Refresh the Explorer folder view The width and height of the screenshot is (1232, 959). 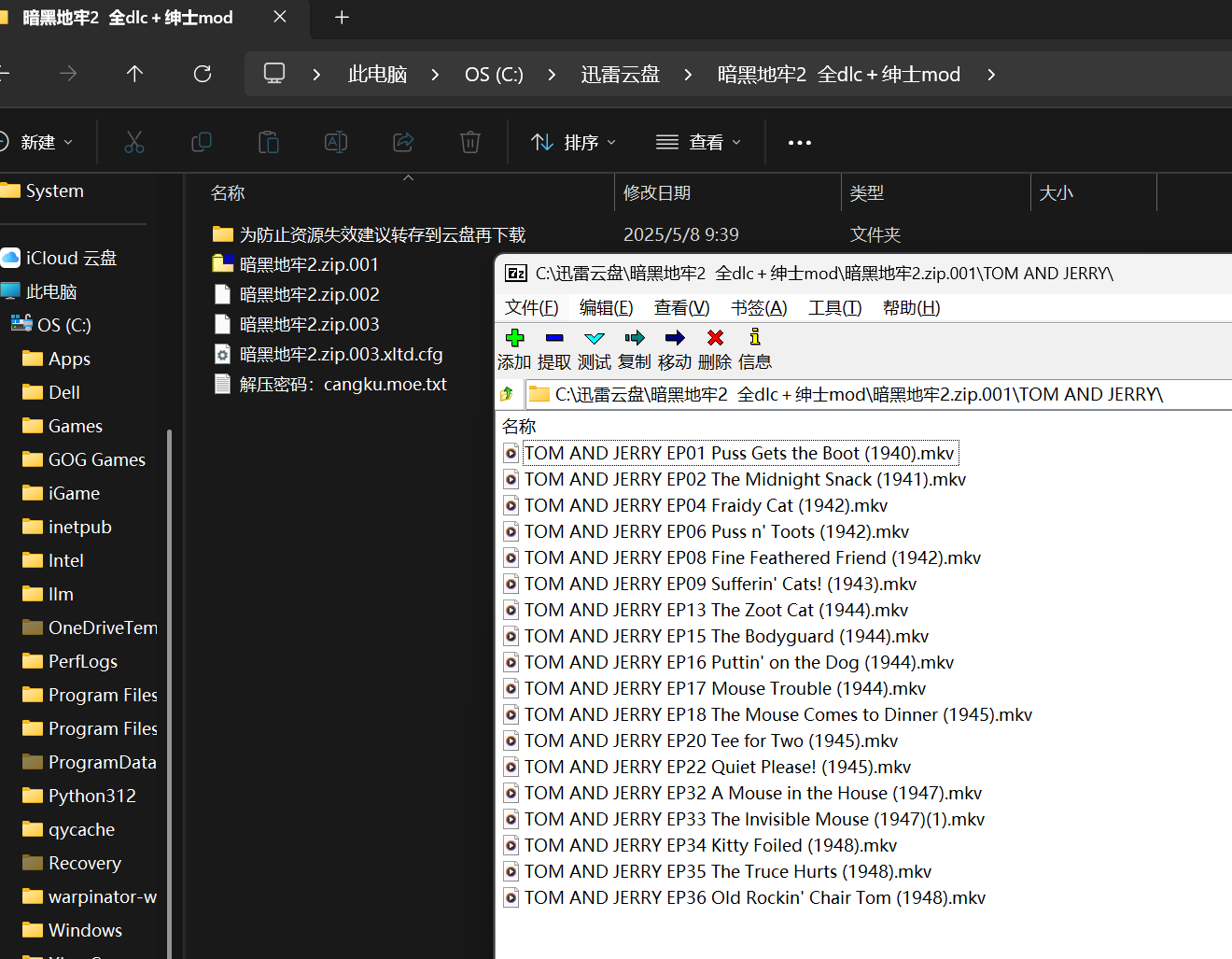(203, 74)
